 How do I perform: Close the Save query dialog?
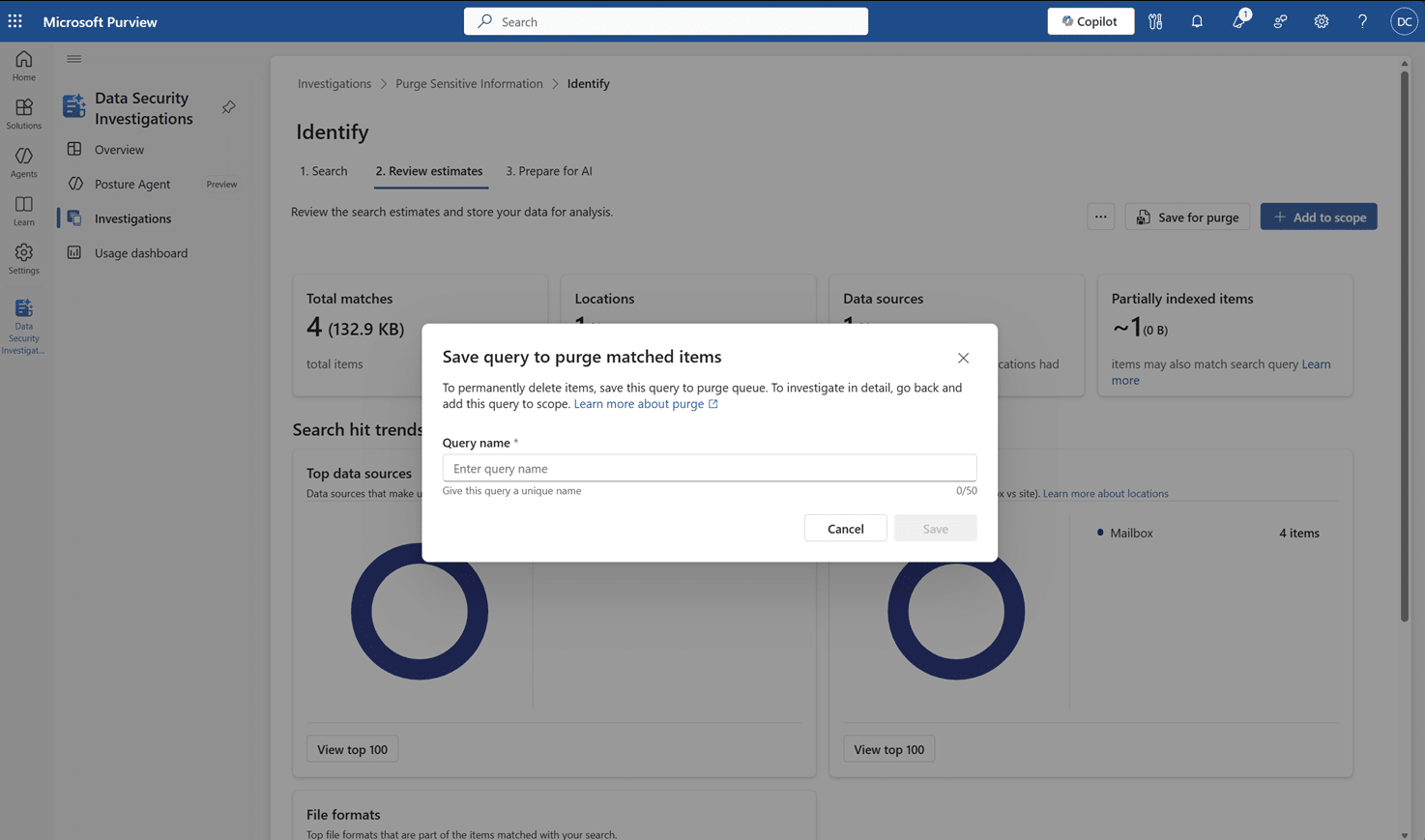coord(963,358)
